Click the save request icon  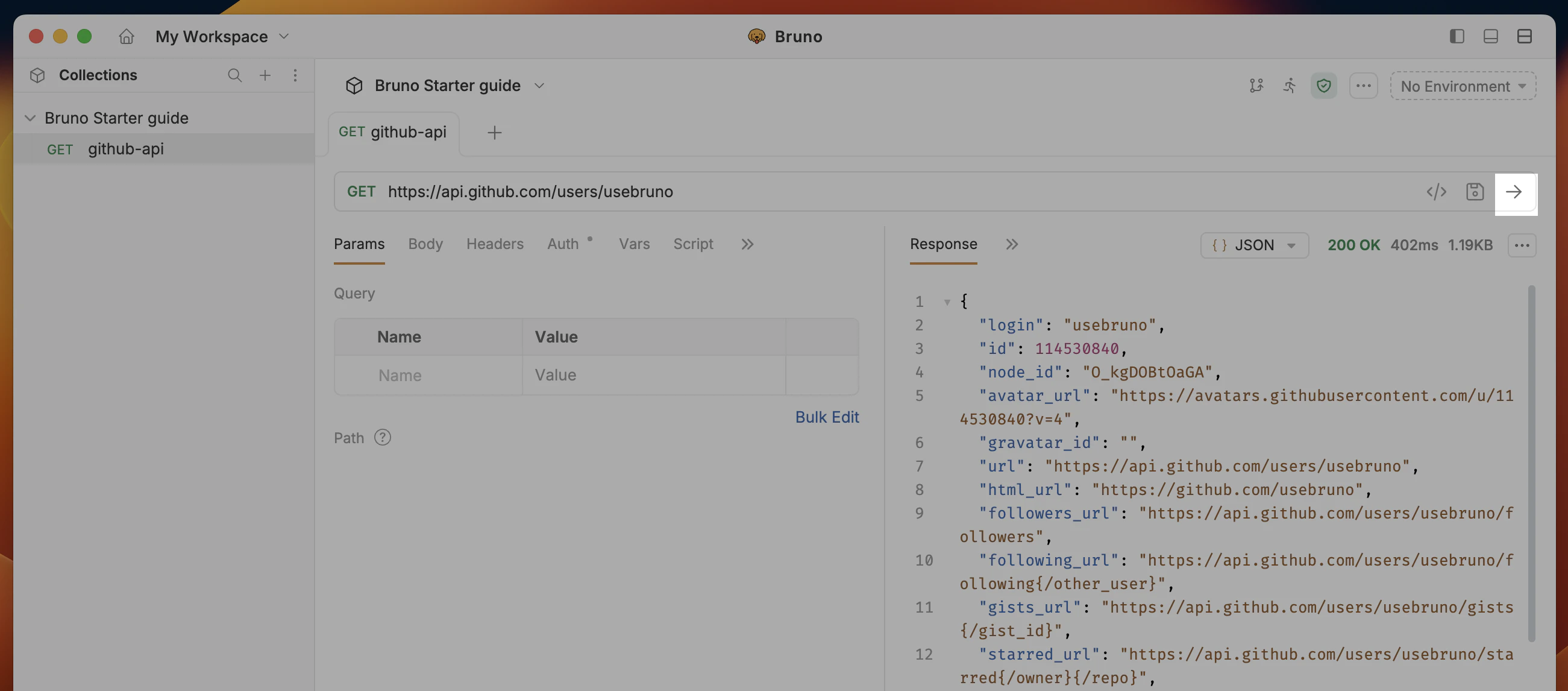coord(1474,192)
